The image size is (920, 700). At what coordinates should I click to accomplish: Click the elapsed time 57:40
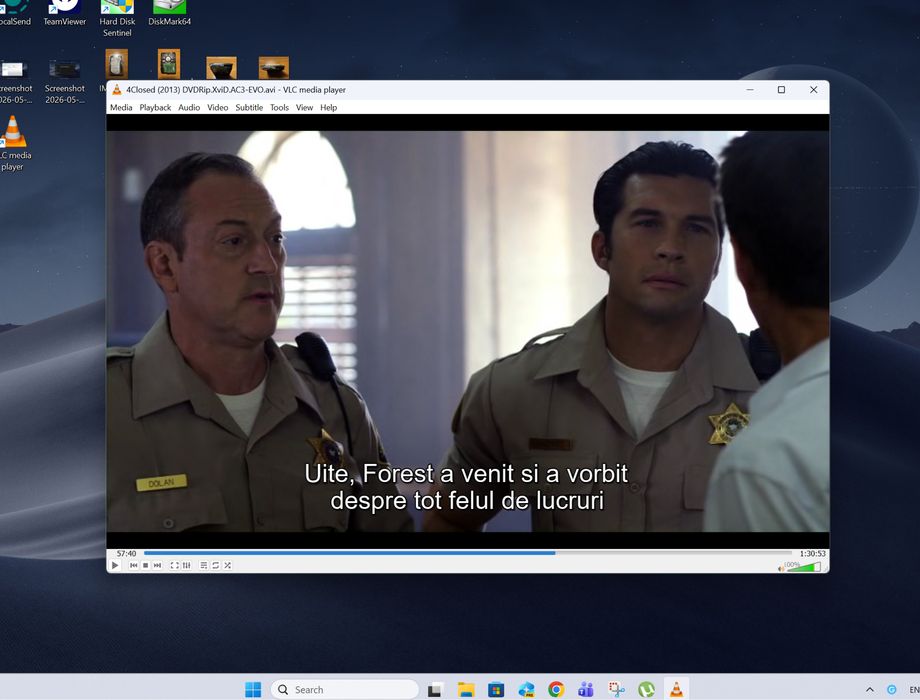coord(126,553)
